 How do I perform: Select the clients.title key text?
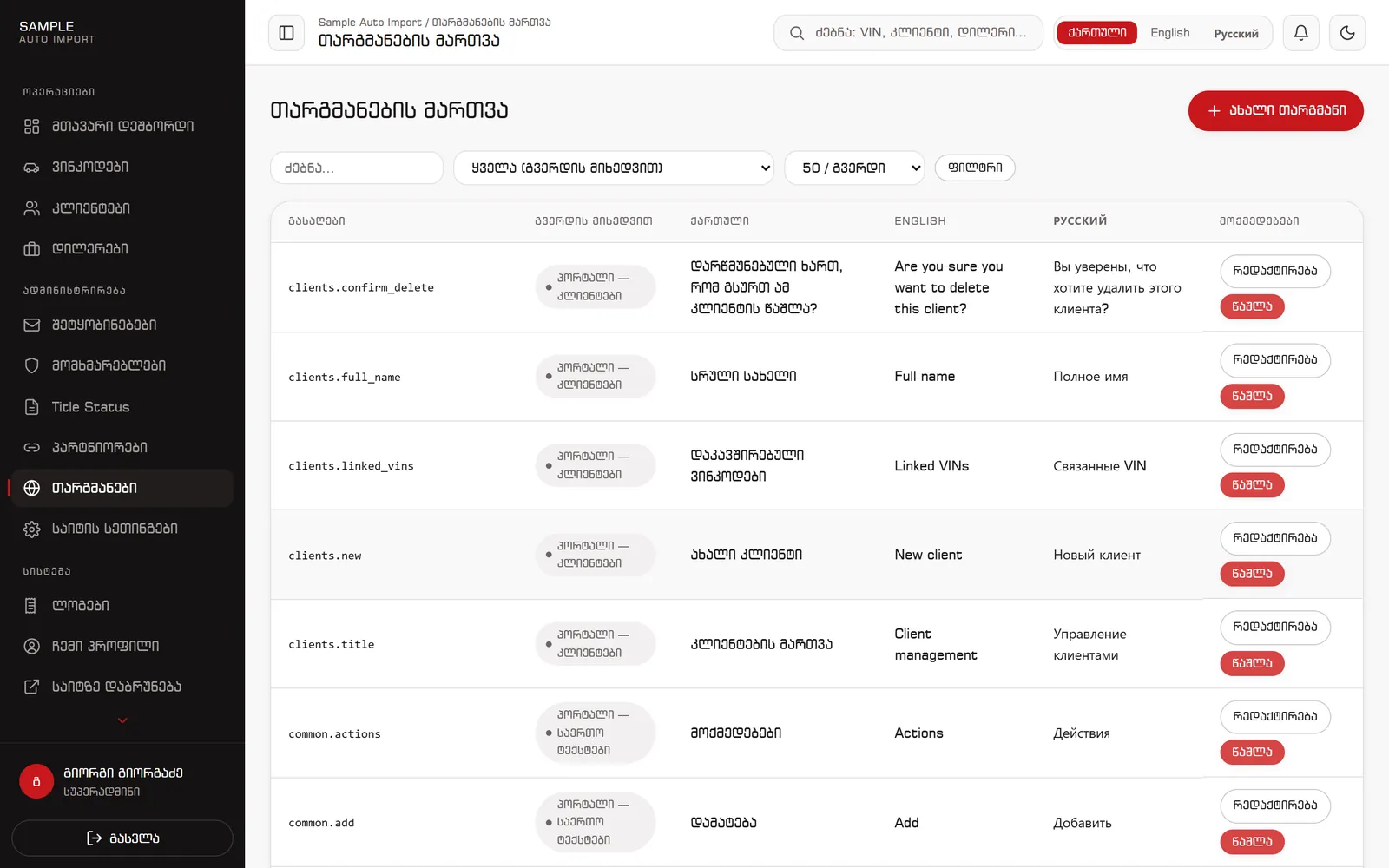(x=332, y=645)
